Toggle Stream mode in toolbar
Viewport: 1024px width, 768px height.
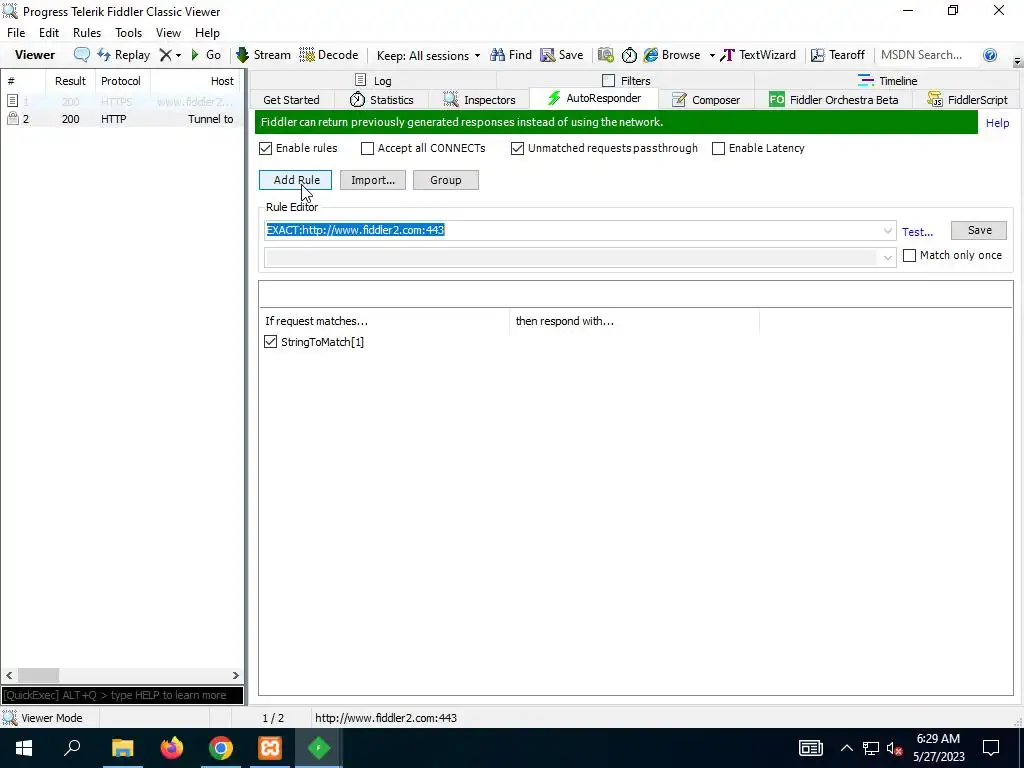263,55
